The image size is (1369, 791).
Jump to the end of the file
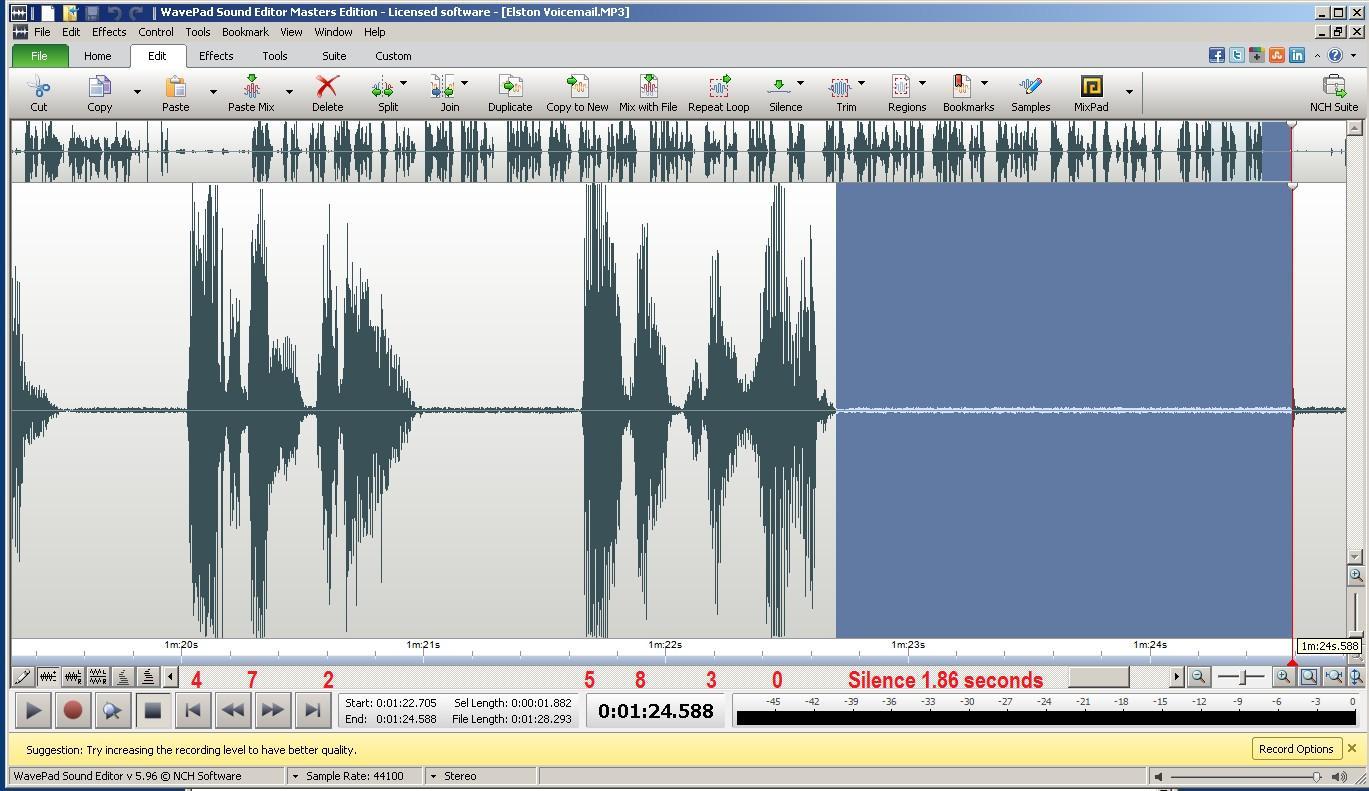click(x=312, y=711)
